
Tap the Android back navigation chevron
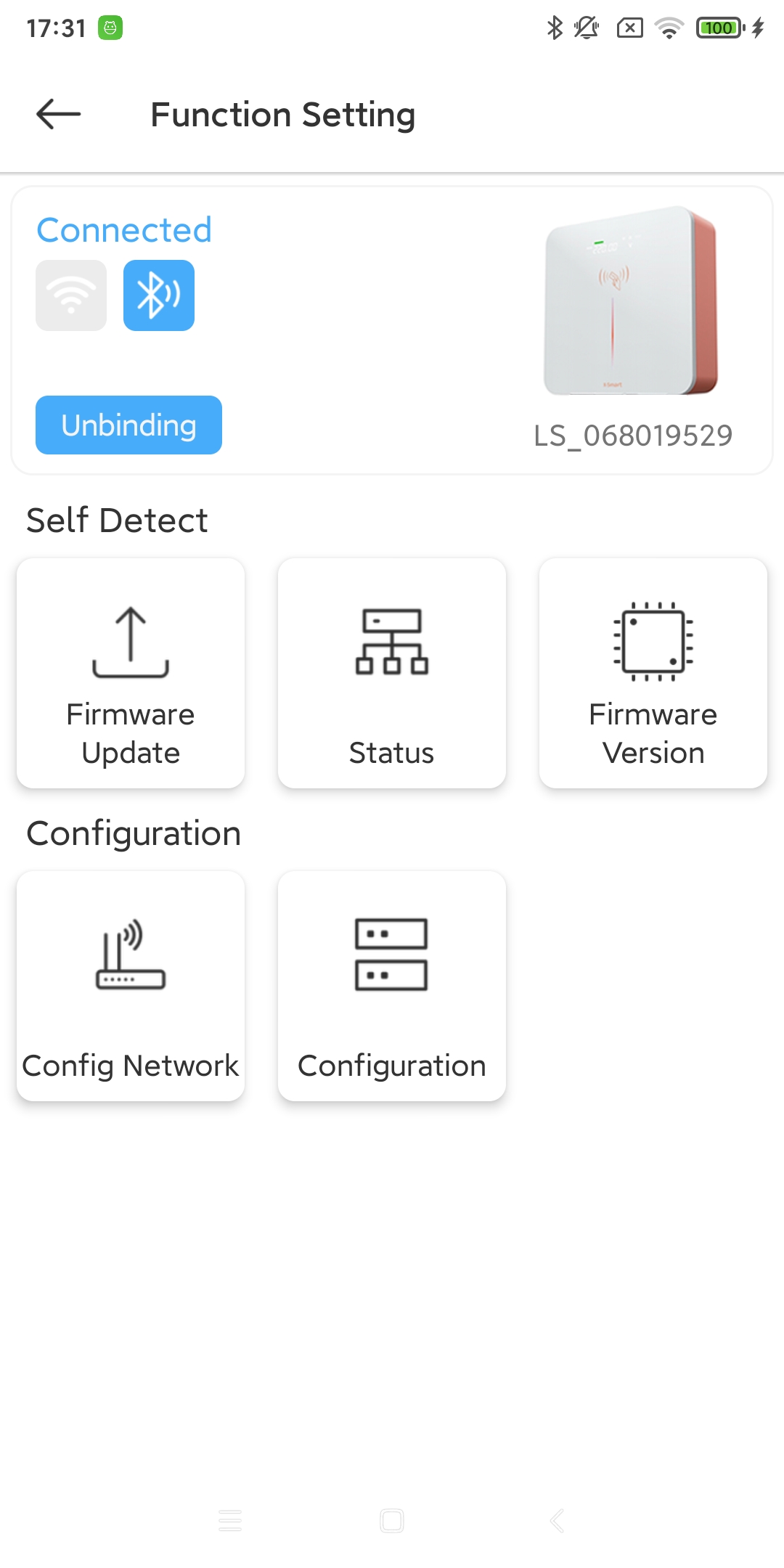[557, 1520]
